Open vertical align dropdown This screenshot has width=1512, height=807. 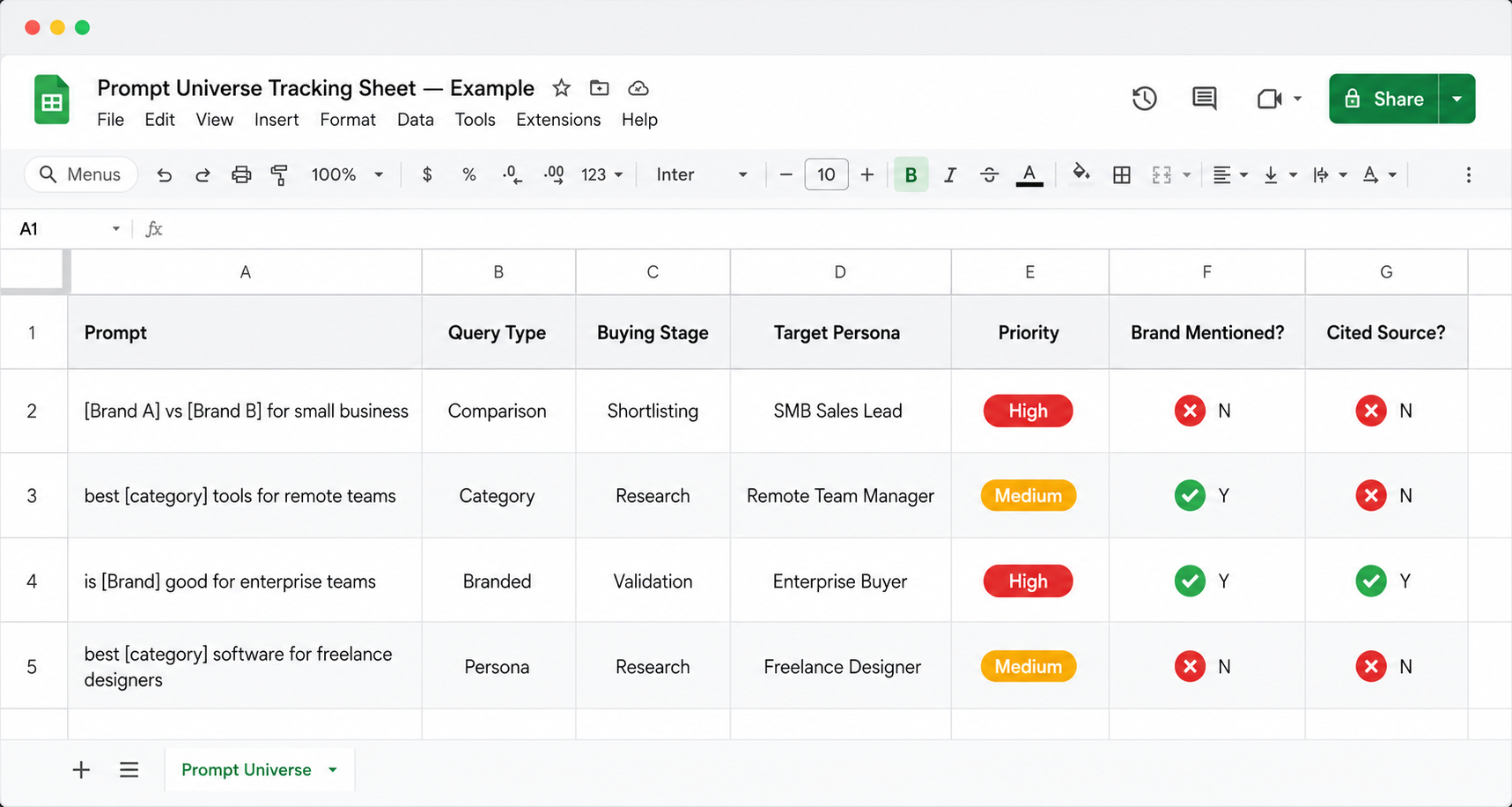pyautogui.click(x=1280, y=174)
